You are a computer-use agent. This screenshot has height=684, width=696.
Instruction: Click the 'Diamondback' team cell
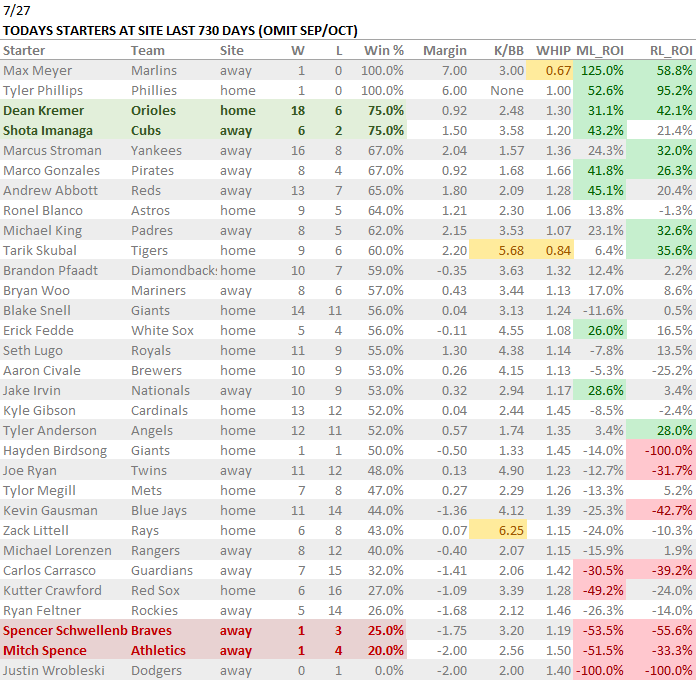point(174,270)
